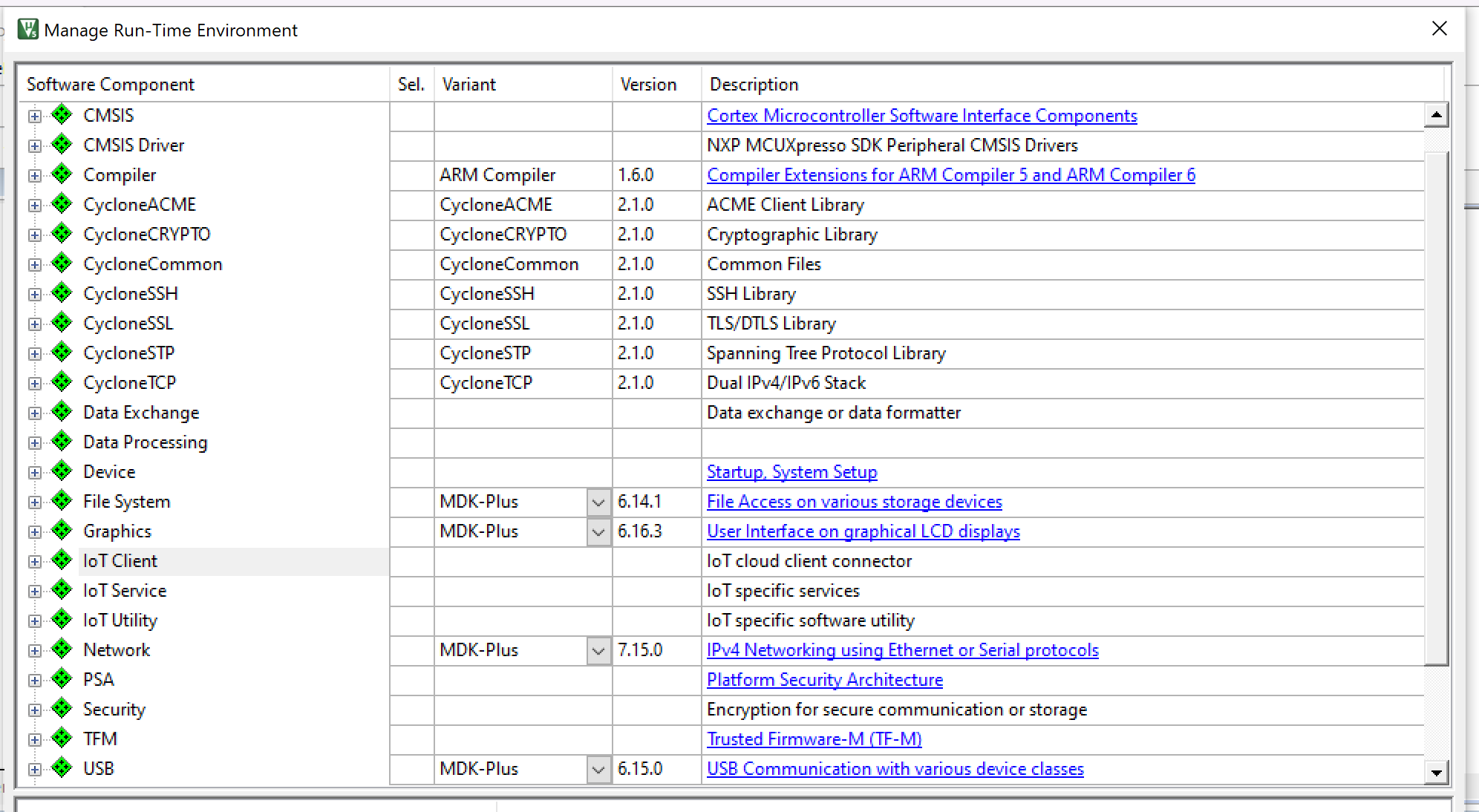
Task: Open the File System variant dropdown
Action: pyautogui.click(x=598, y=502)
